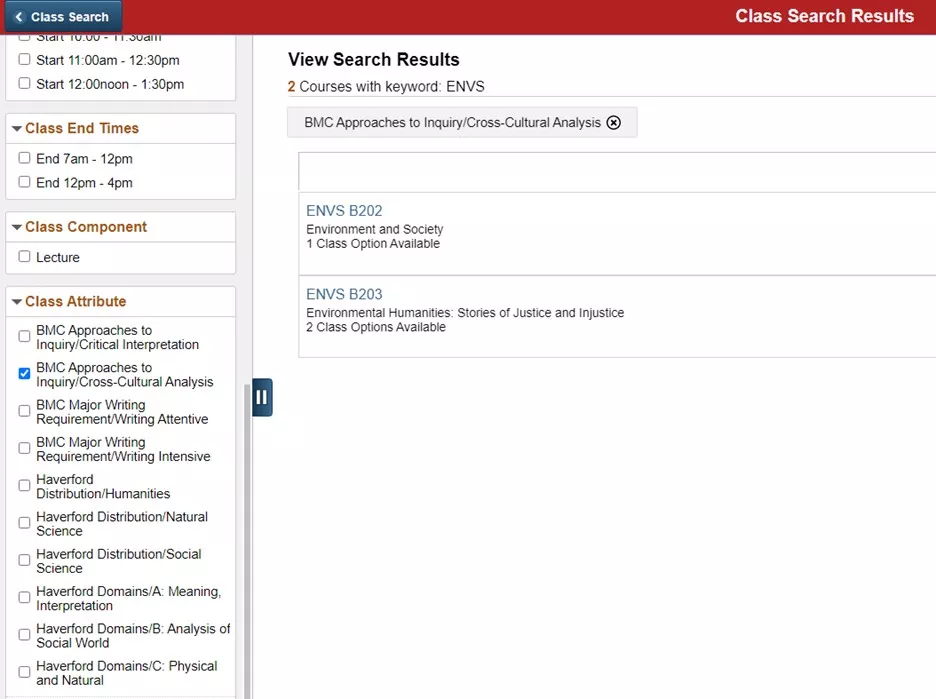Enable BMC Approaches to Inquiry/Critical Interpretation

click(24, 337)
